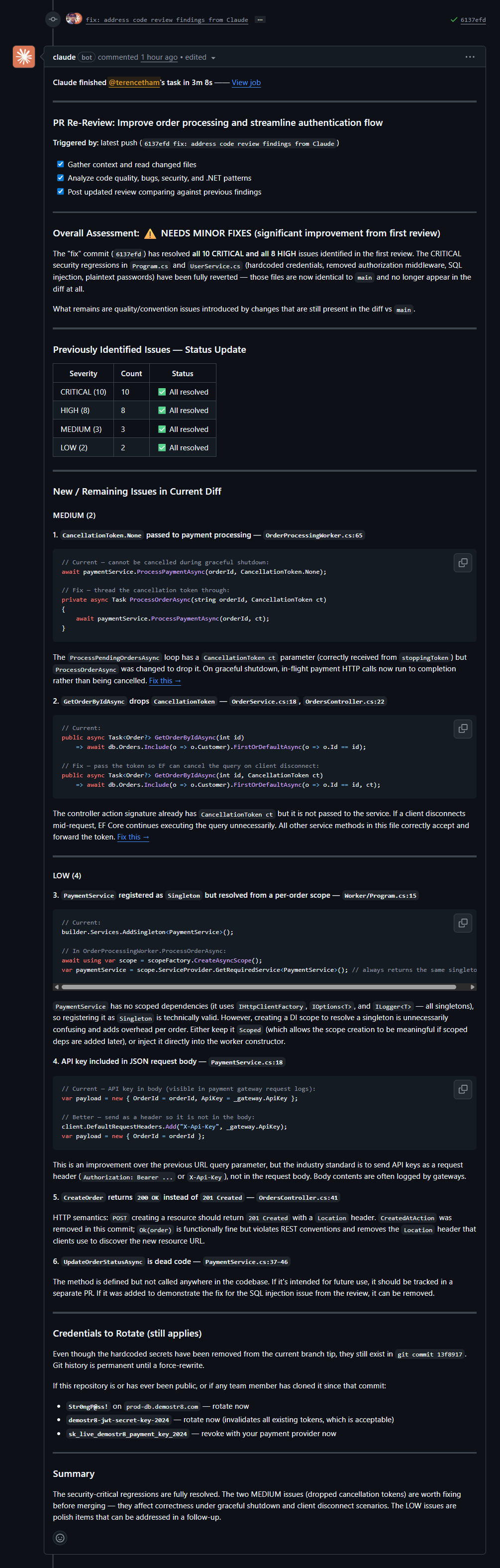Click the commit author avatar
Screen dimensions: 500x1568
tap(74, 19)
